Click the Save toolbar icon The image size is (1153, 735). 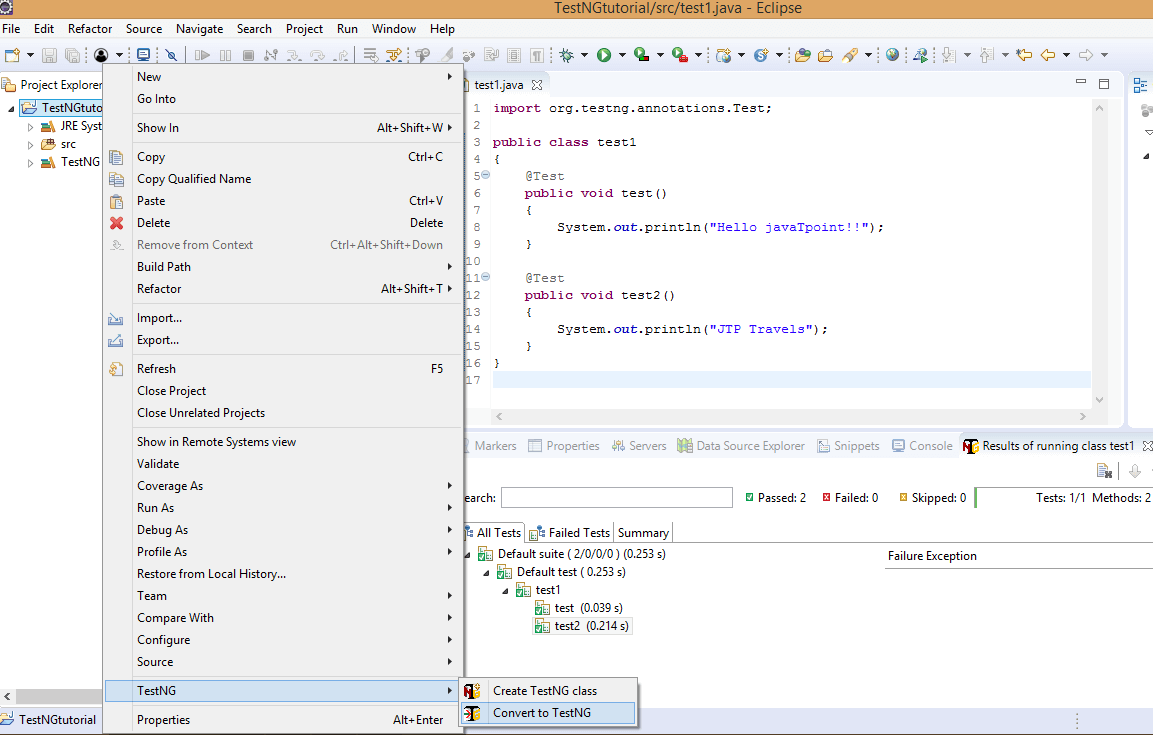click(49, 55)
